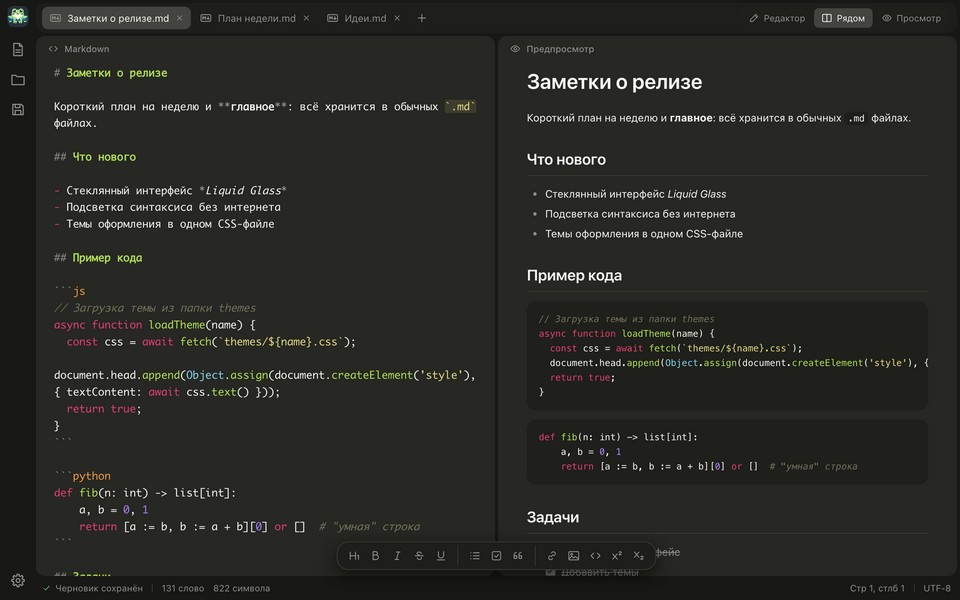Switch to Просмотр view mode
Viewport: 960px width, 600px height.
pos(912,18)
